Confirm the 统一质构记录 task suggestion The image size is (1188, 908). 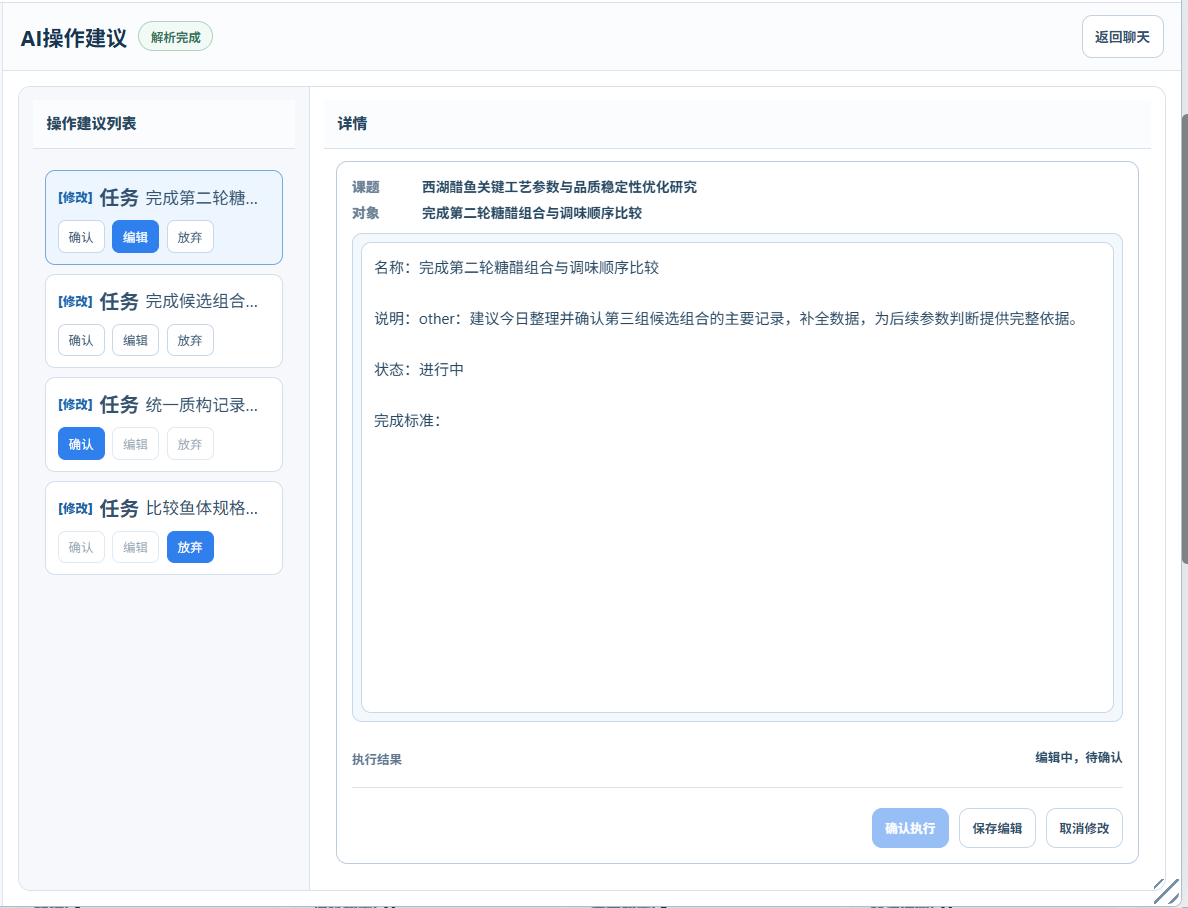click(x=81, y=444)
